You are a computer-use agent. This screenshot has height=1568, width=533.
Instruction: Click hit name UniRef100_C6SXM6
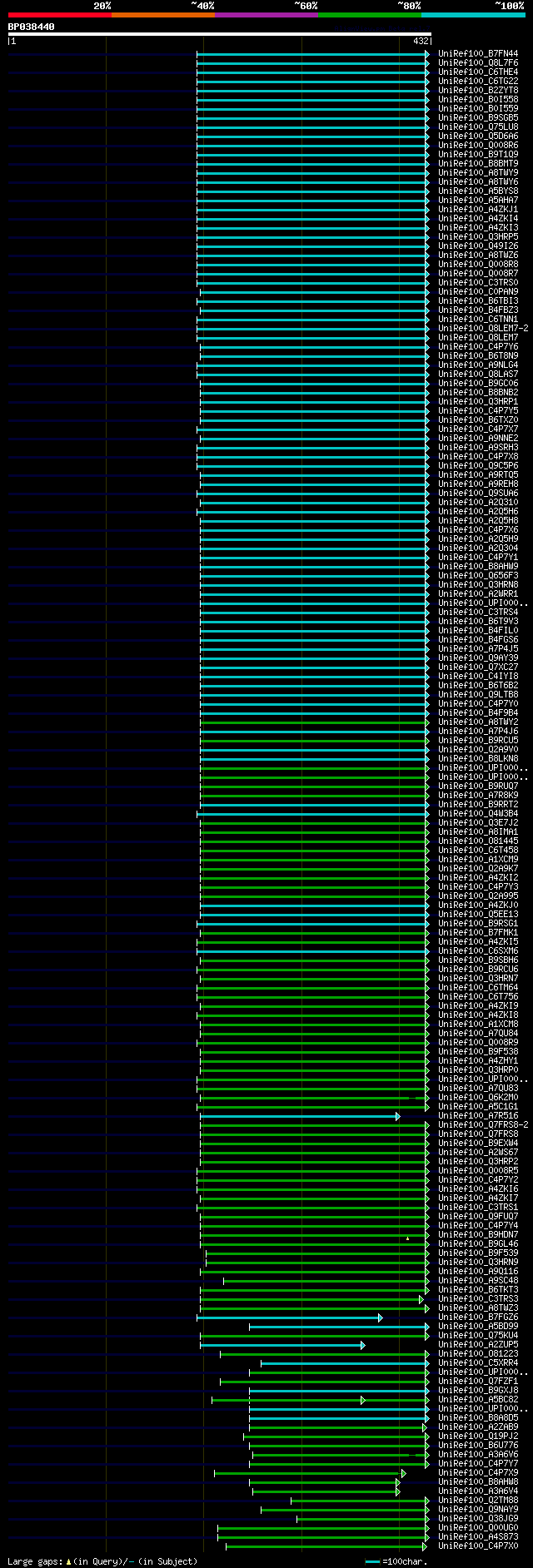pyautogui.click(x=478, y=951)
